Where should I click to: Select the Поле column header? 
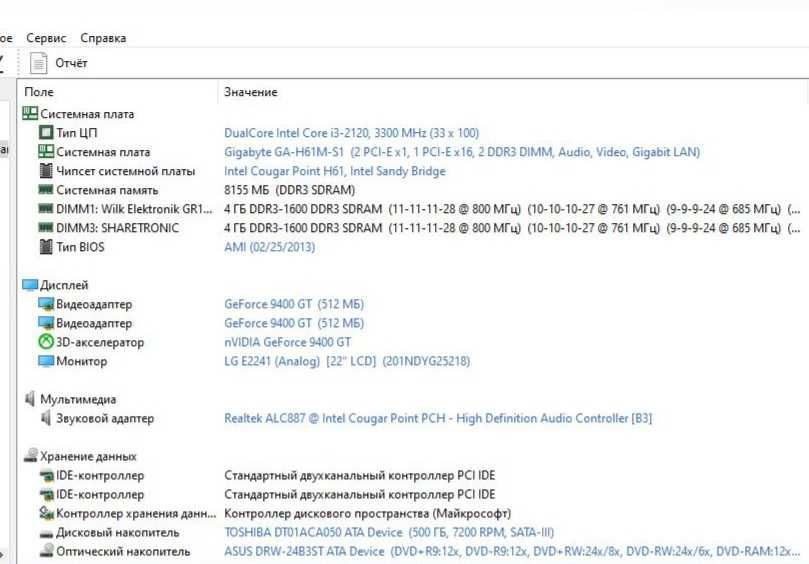[x=39, y=92]
